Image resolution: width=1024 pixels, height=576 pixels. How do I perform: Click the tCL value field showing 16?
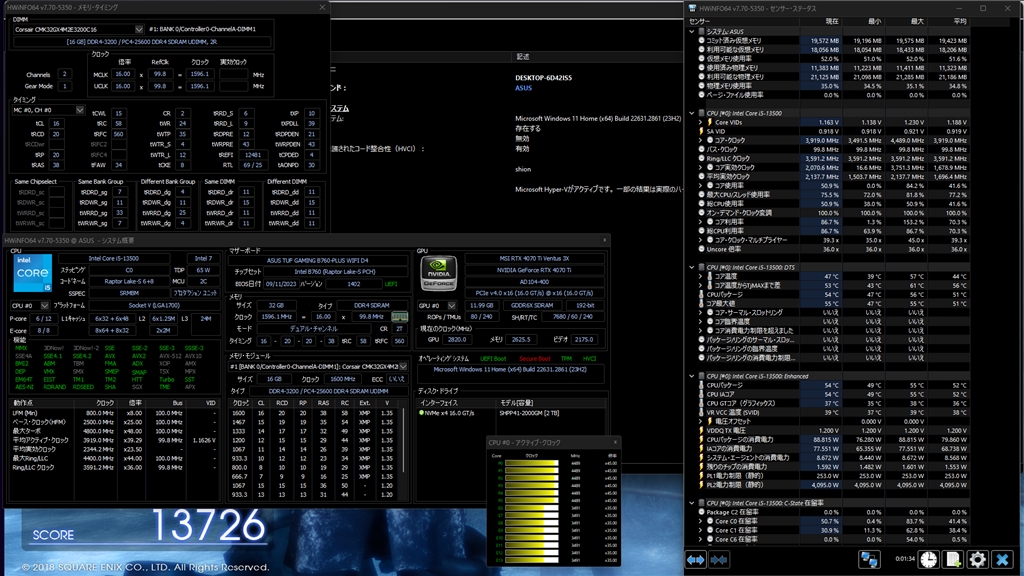click(56, 123)
